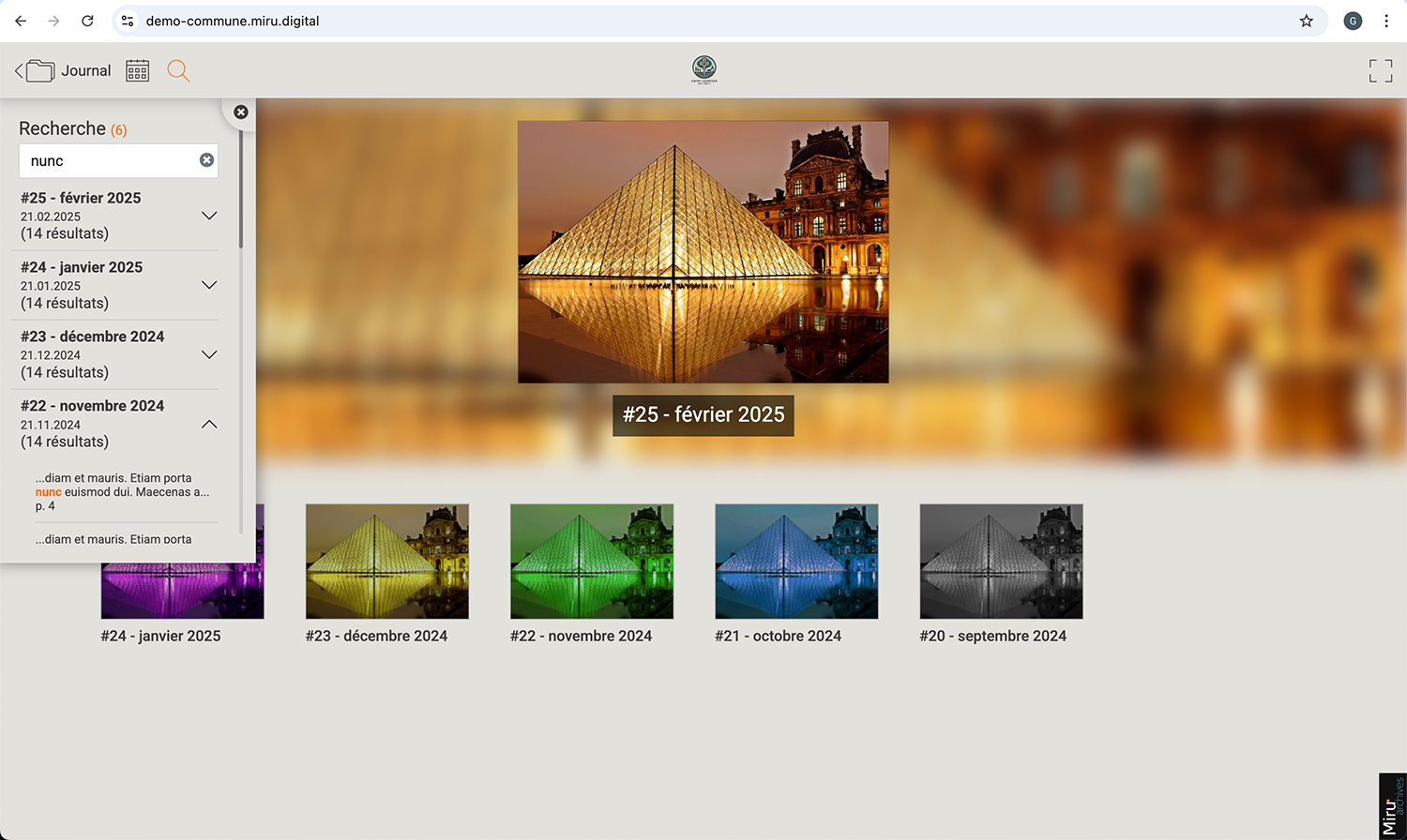Click the orange search magnifier icon
This screenshot has height=840, width=1407.
pos(178,71)
